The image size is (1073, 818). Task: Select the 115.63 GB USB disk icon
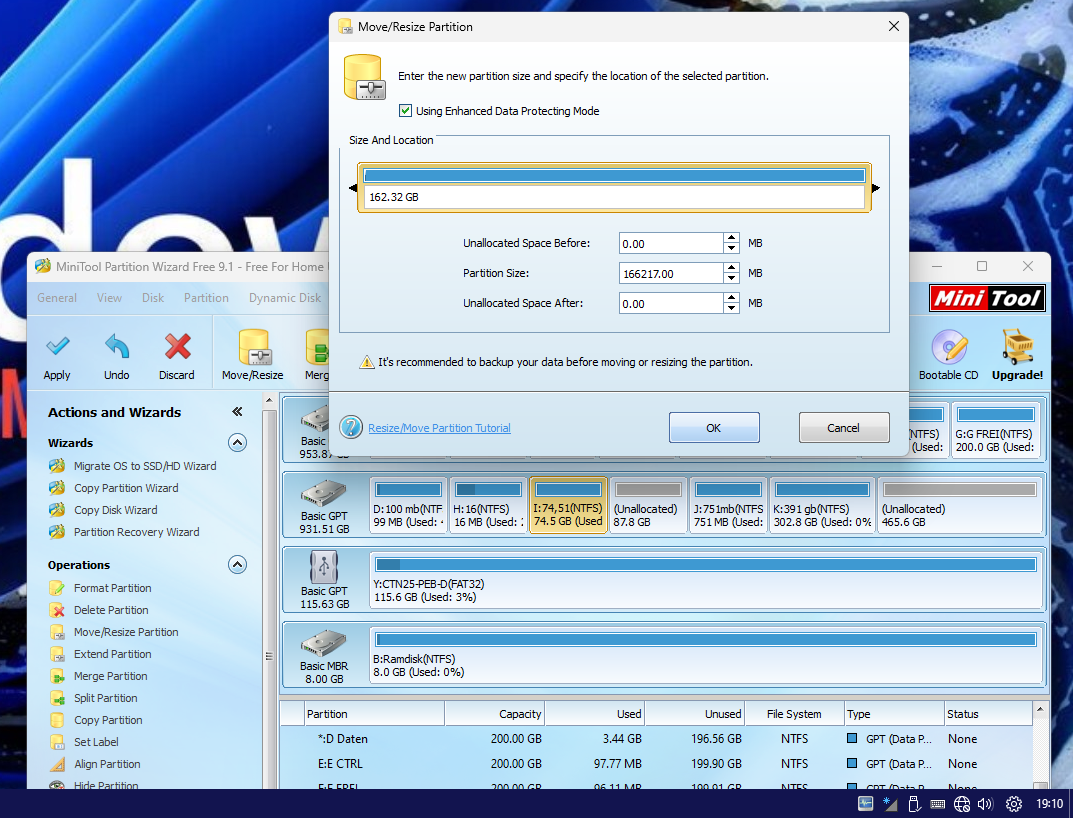click(324, 567)
